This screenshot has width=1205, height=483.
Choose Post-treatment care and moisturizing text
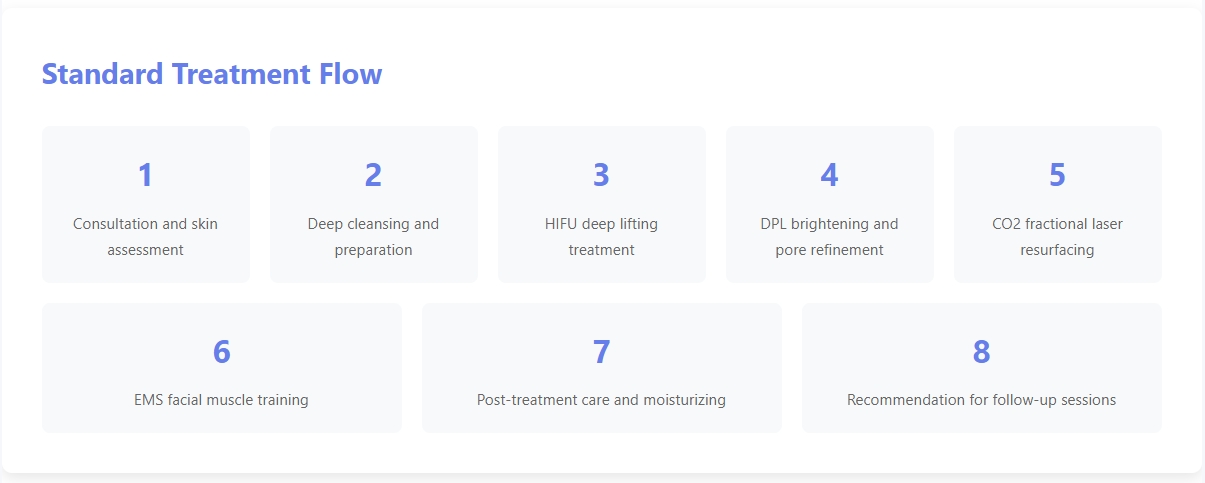coord(601,400)
